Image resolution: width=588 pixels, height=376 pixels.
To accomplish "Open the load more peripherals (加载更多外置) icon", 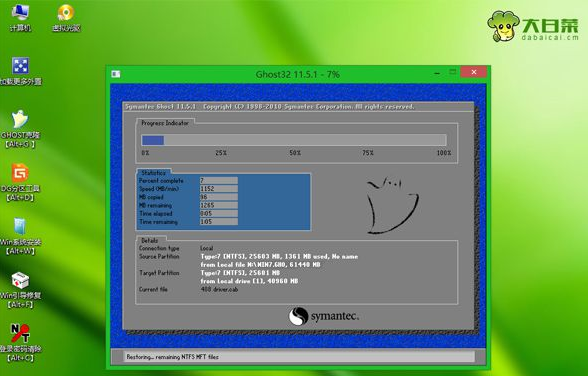I will tap(20, 70).
